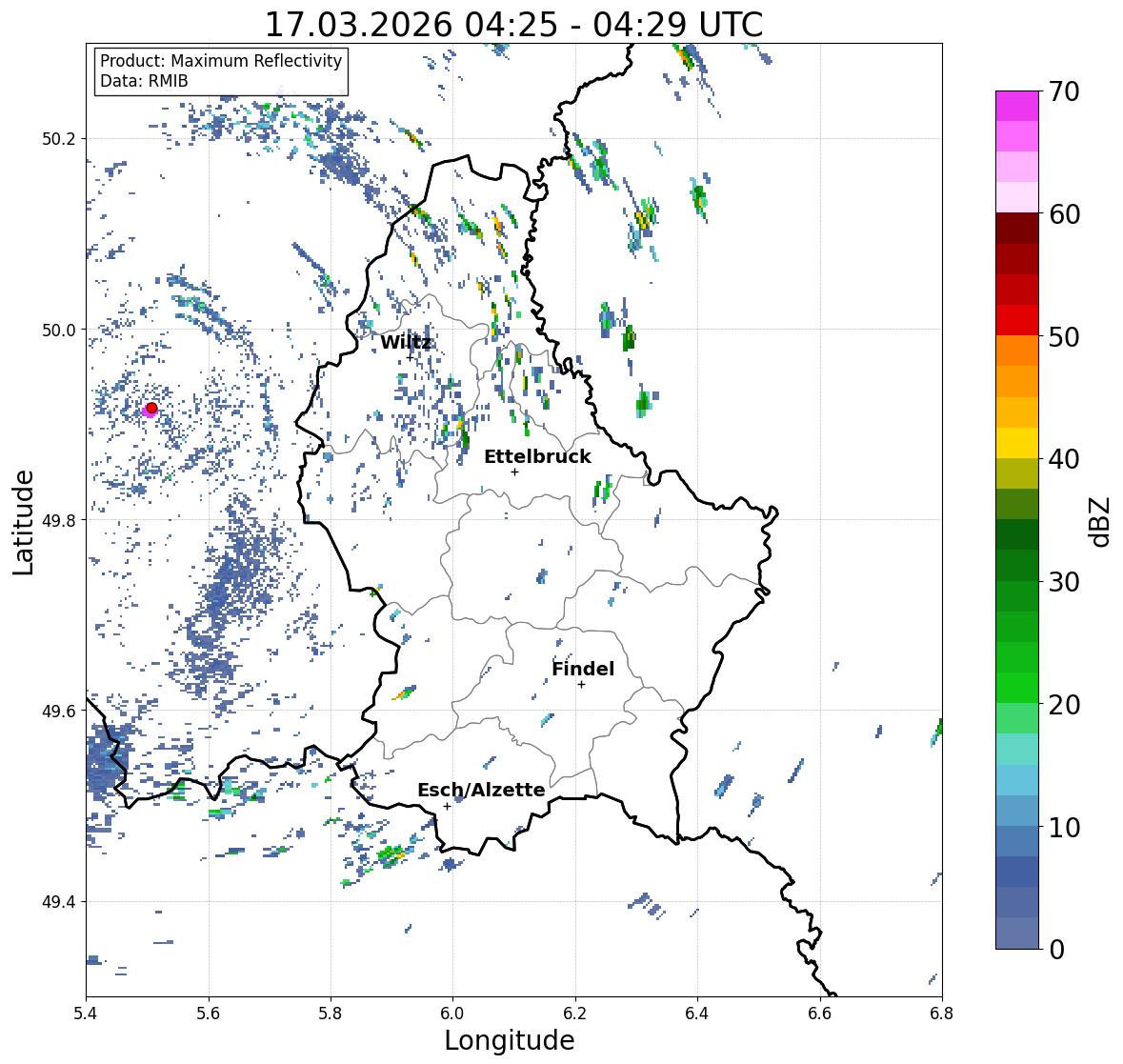Click the longitude tick label 5.8
The image size is (1123, 1064).
331,1014
